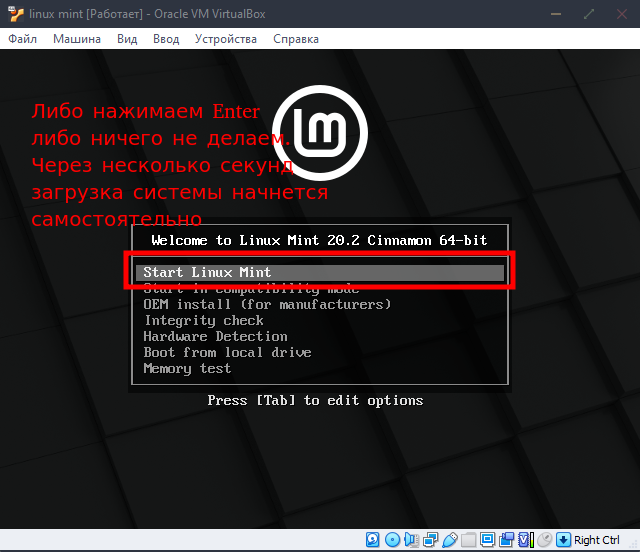This screenshot has width=640, height=552.
Task: Click the USB devices icon
Action: coord(450,540)
